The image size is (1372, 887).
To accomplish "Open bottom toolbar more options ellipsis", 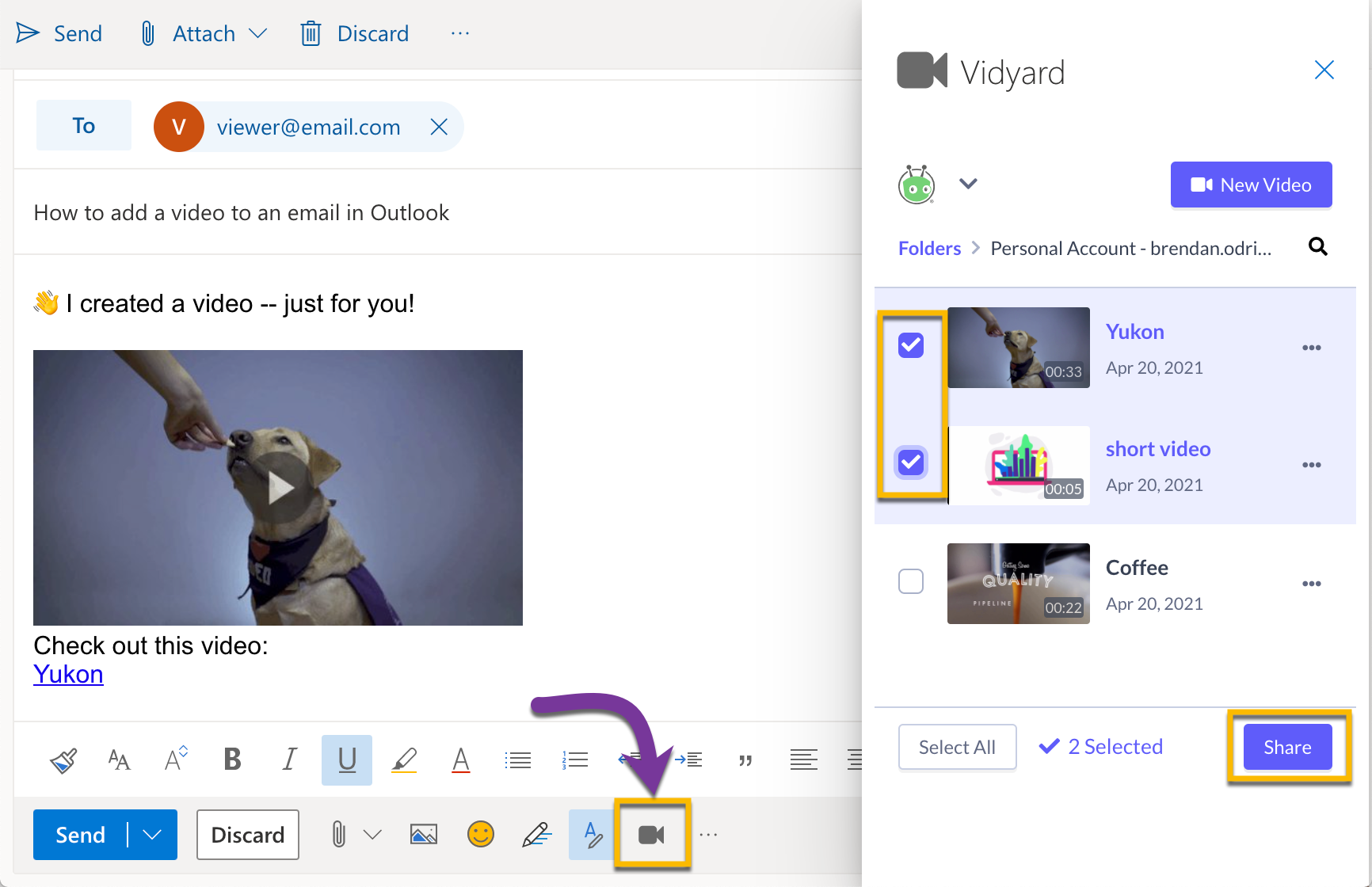I will coord(708,835).
